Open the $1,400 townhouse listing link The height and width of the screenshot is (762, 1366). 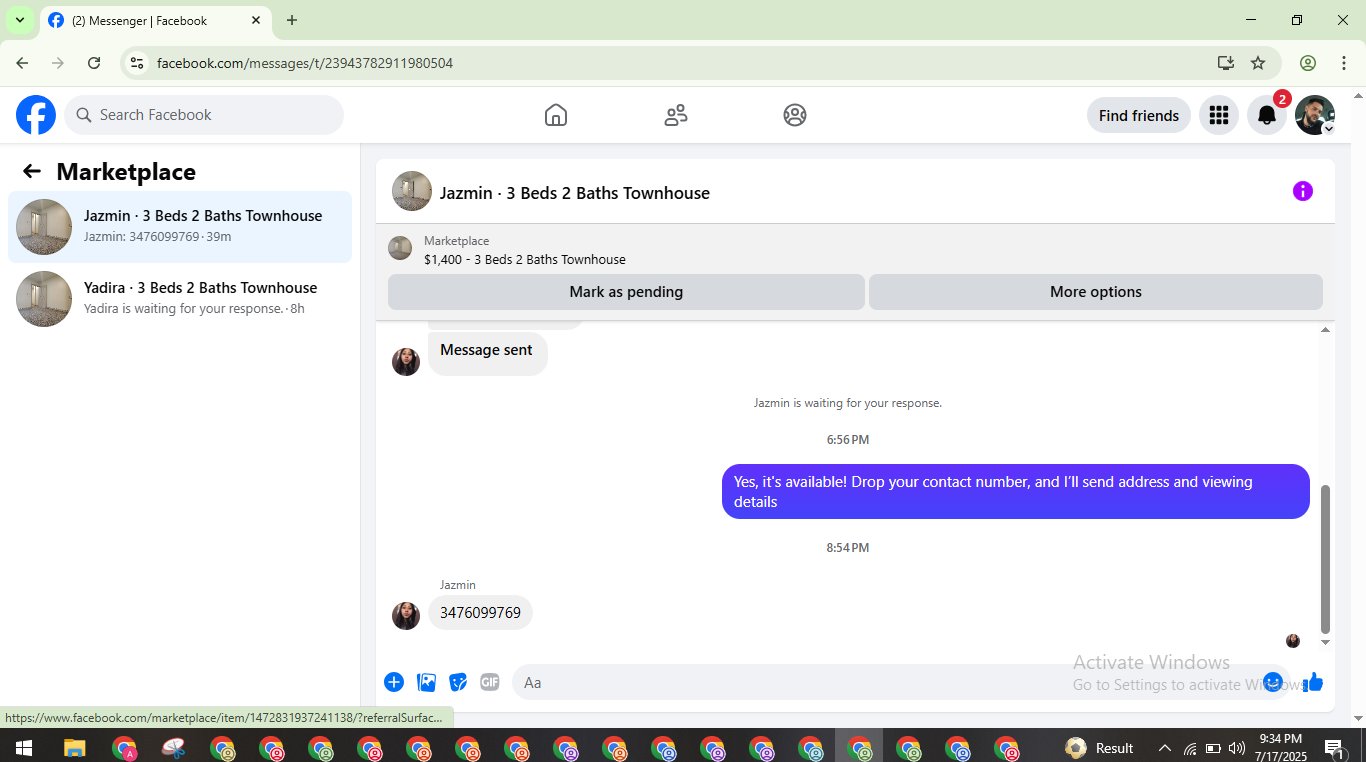click(525, 259)
